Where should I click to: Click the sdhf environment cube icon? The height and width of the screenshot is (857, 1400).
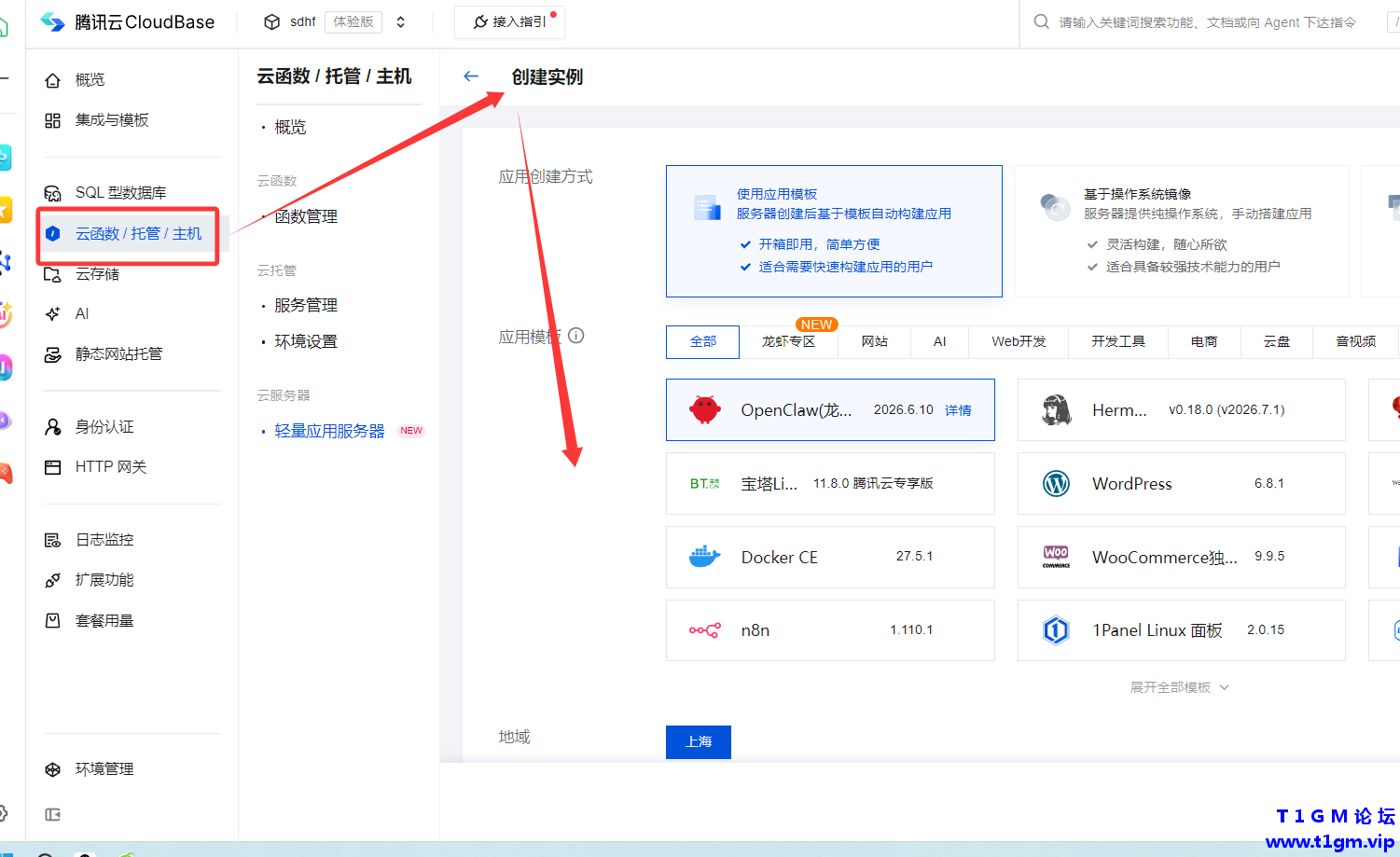pos(272,21)
